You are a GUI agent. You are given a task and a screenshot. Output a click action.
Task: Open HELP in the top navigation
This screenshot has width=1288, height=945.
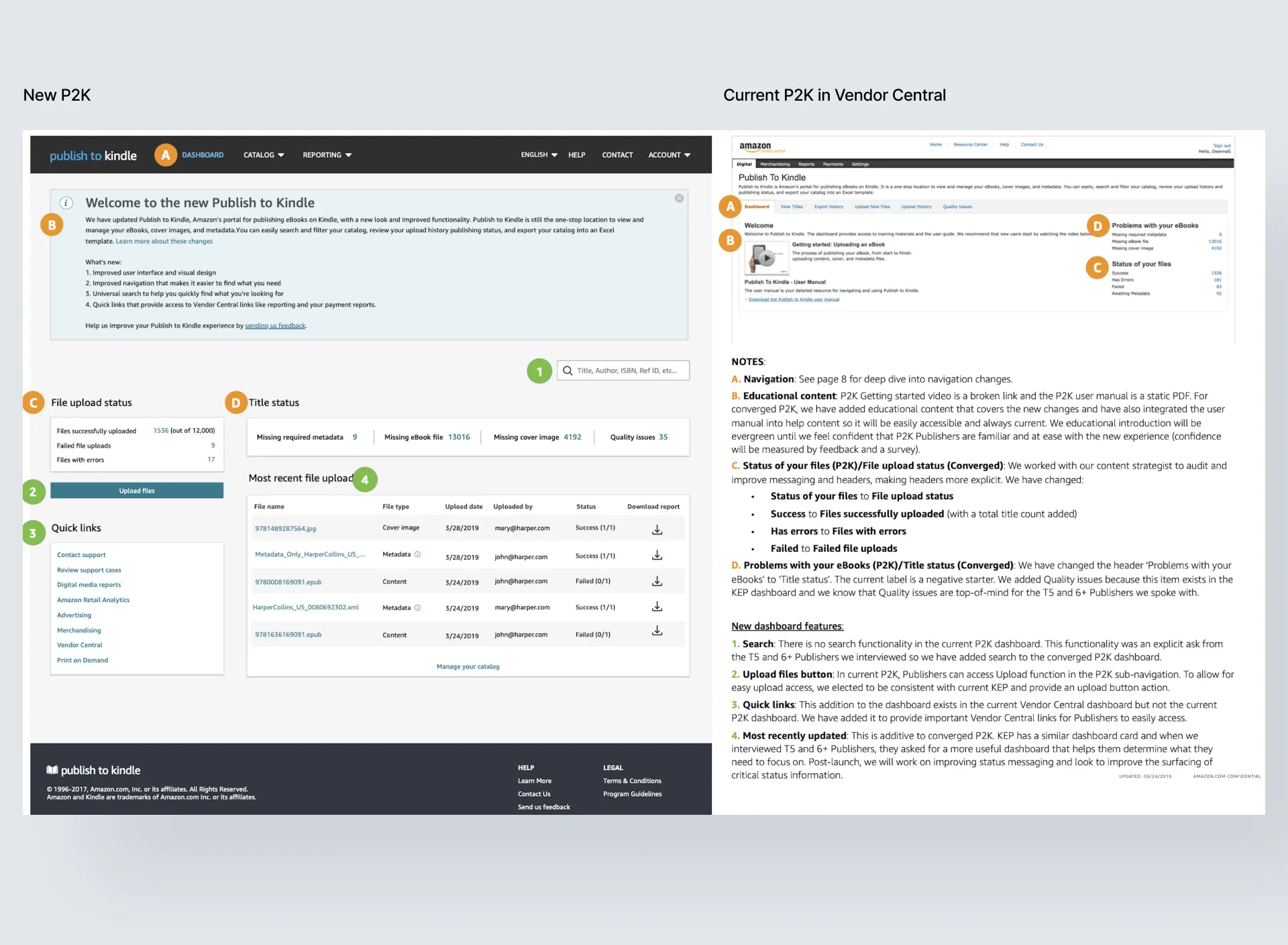pos(576,155)
